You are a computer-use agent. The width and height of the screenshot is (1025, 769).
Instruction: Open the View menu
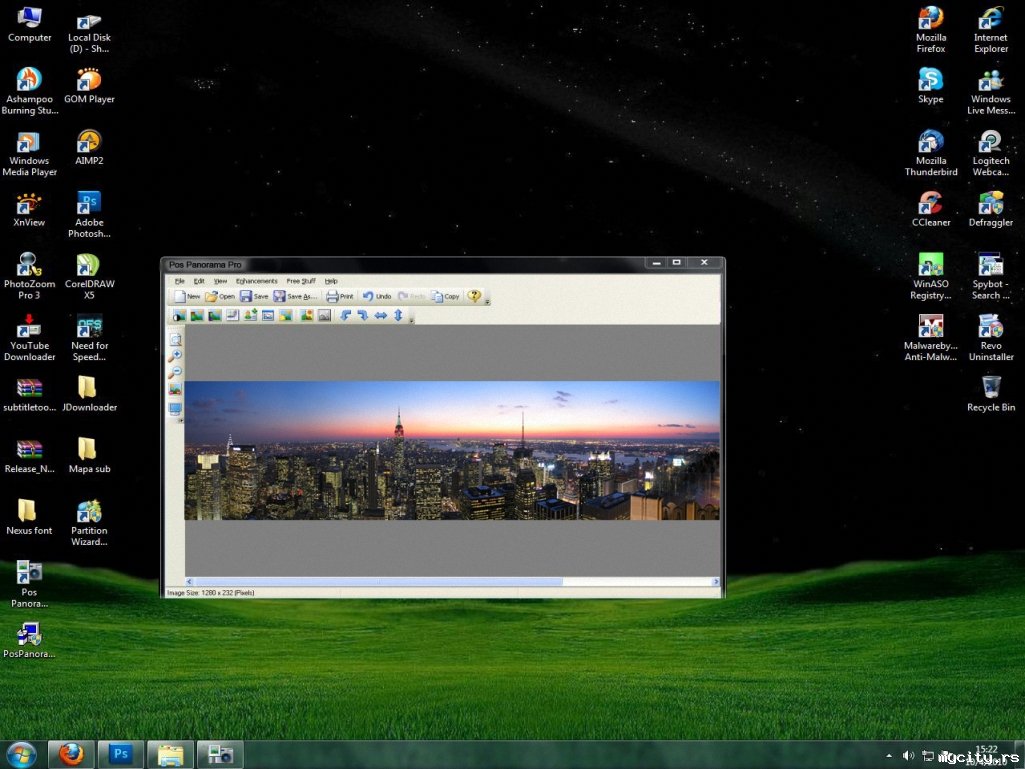(x=220, y=281)
